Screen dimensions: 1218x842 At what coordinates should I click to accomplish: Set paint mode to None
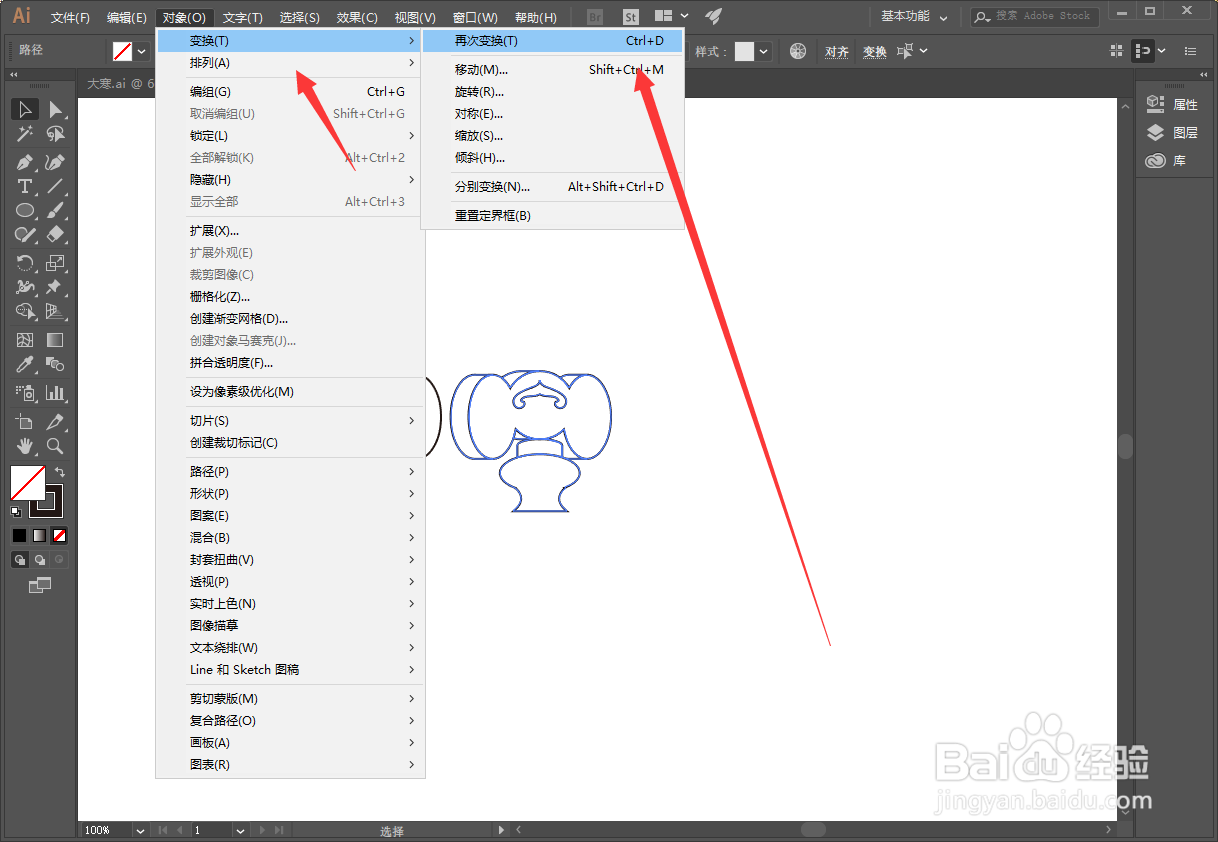60,535
